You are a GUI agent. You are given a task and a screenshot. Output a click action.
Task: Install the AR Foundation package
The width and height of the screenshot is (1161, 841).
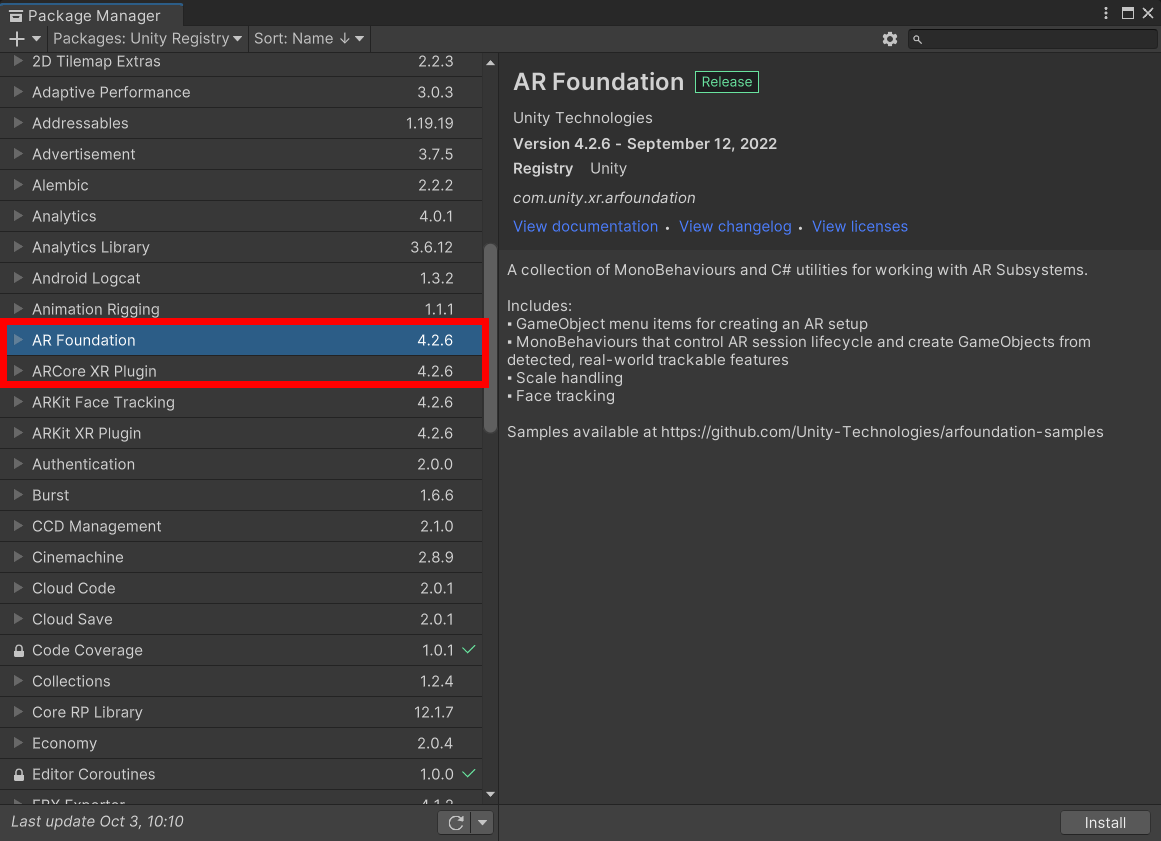[x=1105, y=822]
